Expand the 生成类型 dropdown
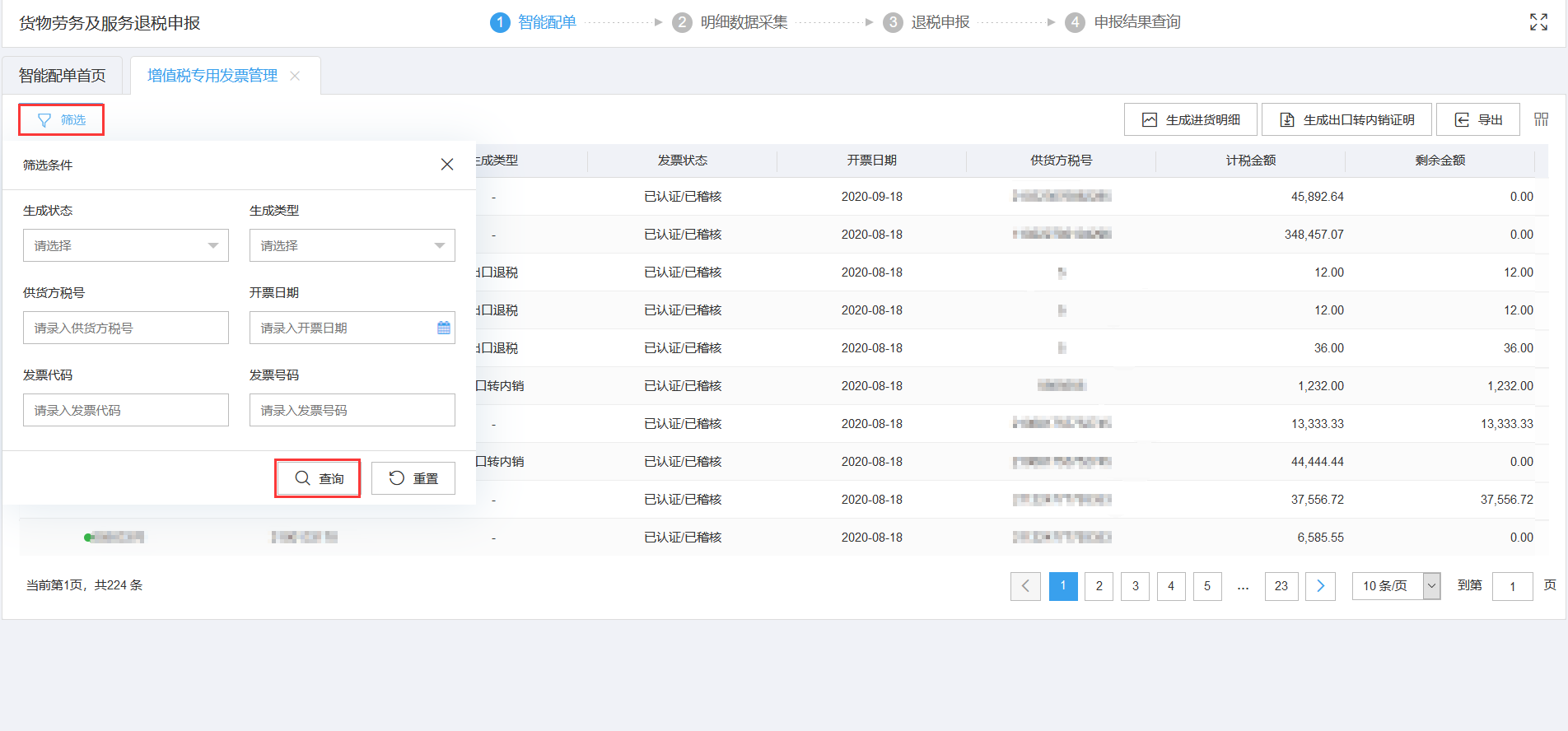The width and height of the screenshot is (1568, 731). tap(352, 245)
